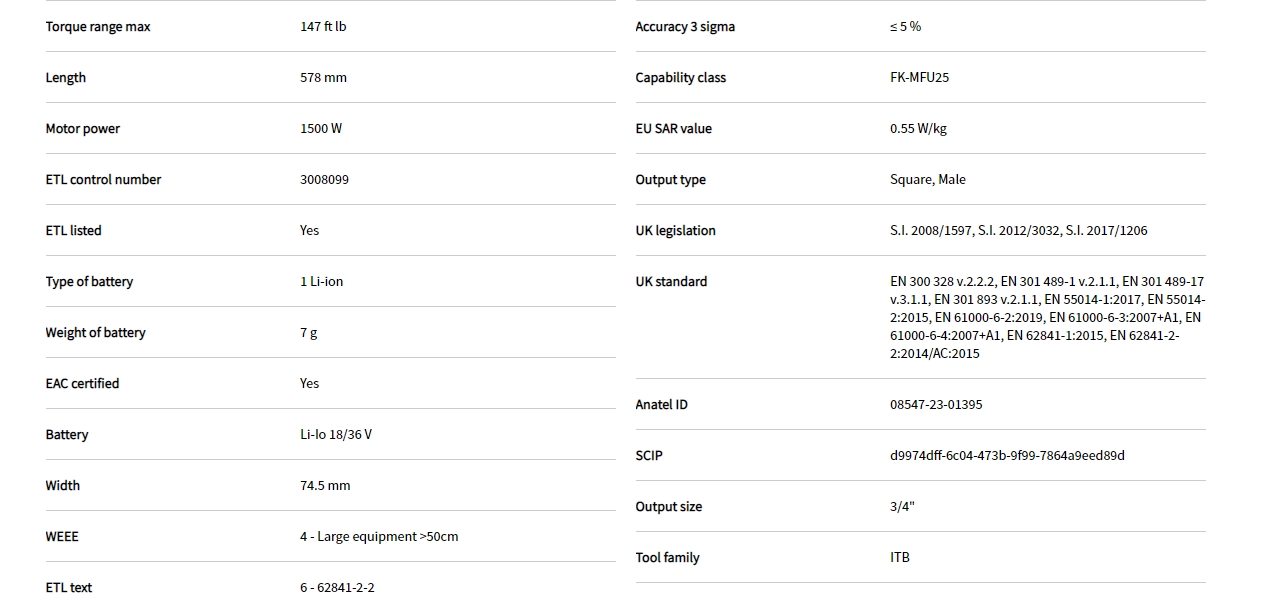Click the Battery Li-Io 18/36 V value
Screen dimensions: 1275x610
click(x=336, y=435)
